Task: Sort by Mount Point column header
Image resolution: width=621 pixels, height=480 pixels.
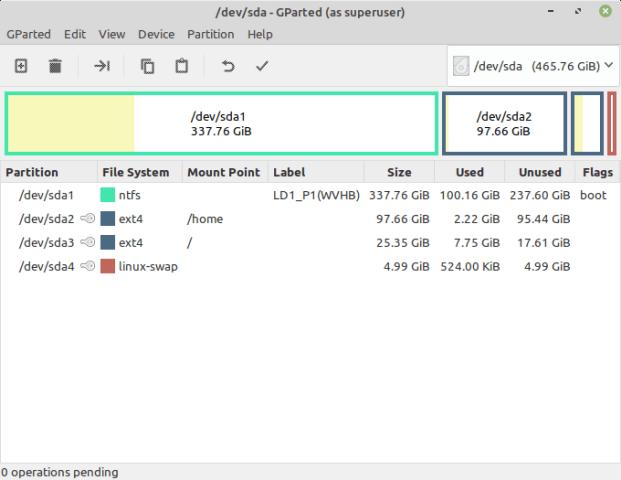Action: [x=223, y=172]
